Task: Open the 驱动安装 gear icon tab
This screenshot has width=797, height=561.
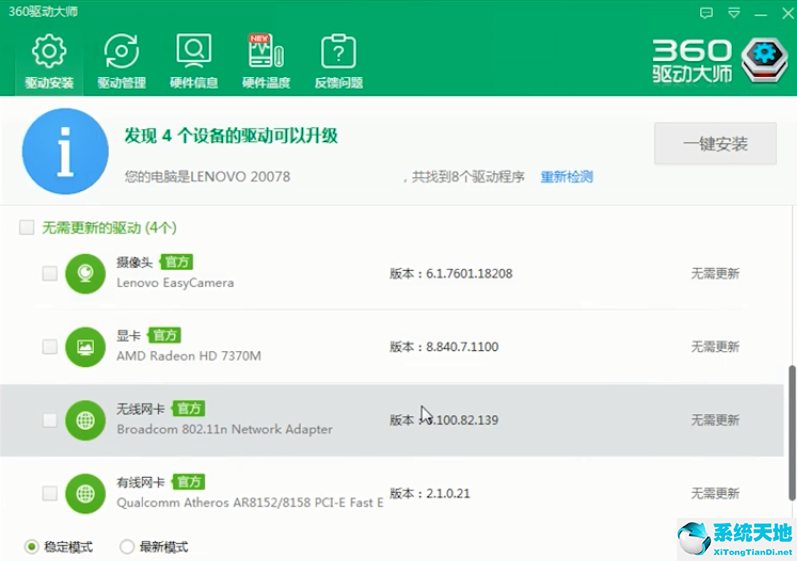Action: tap(49, 61)
